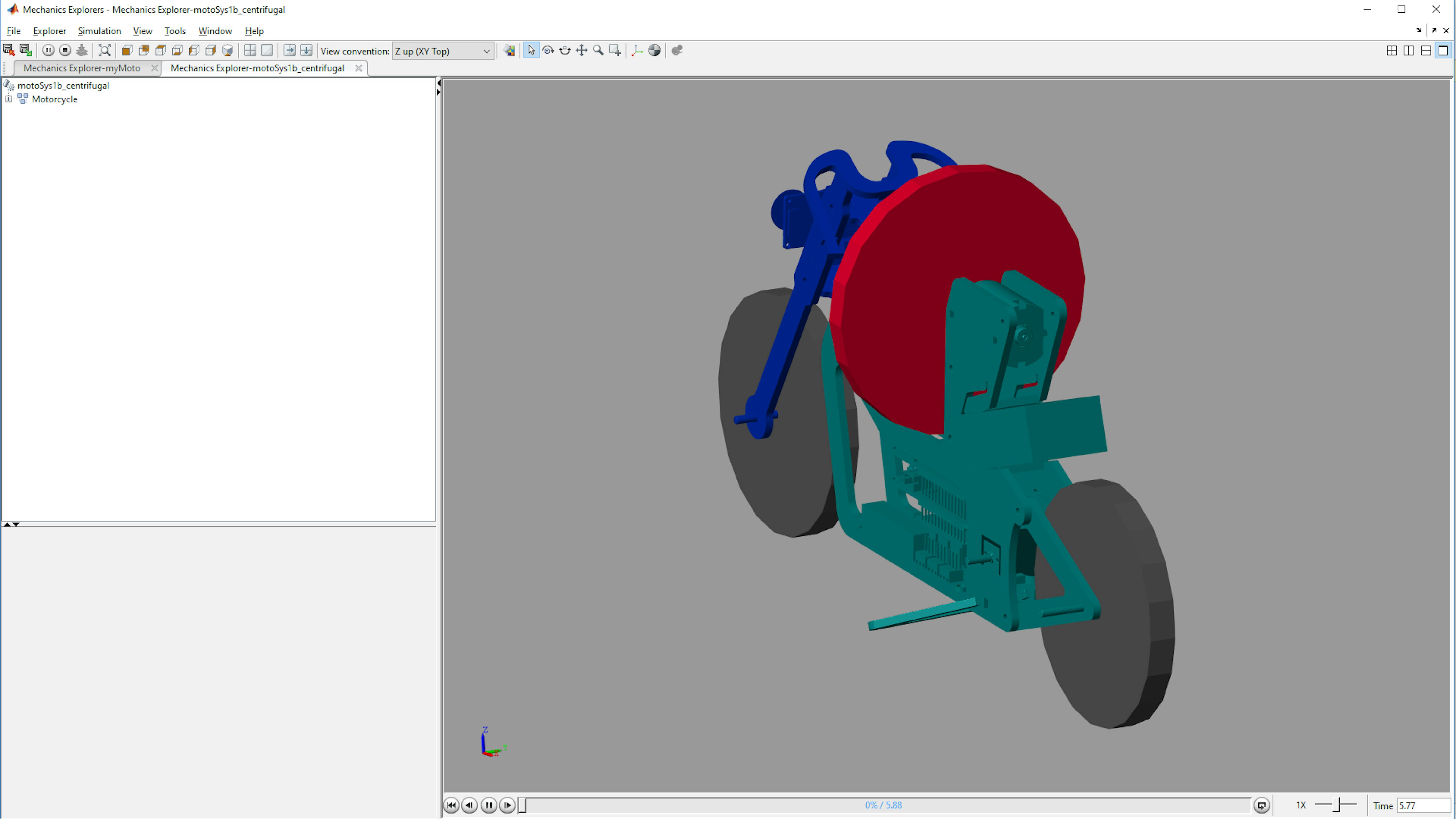
Task: Select the third cube view icon
Action: coord(160,50)
